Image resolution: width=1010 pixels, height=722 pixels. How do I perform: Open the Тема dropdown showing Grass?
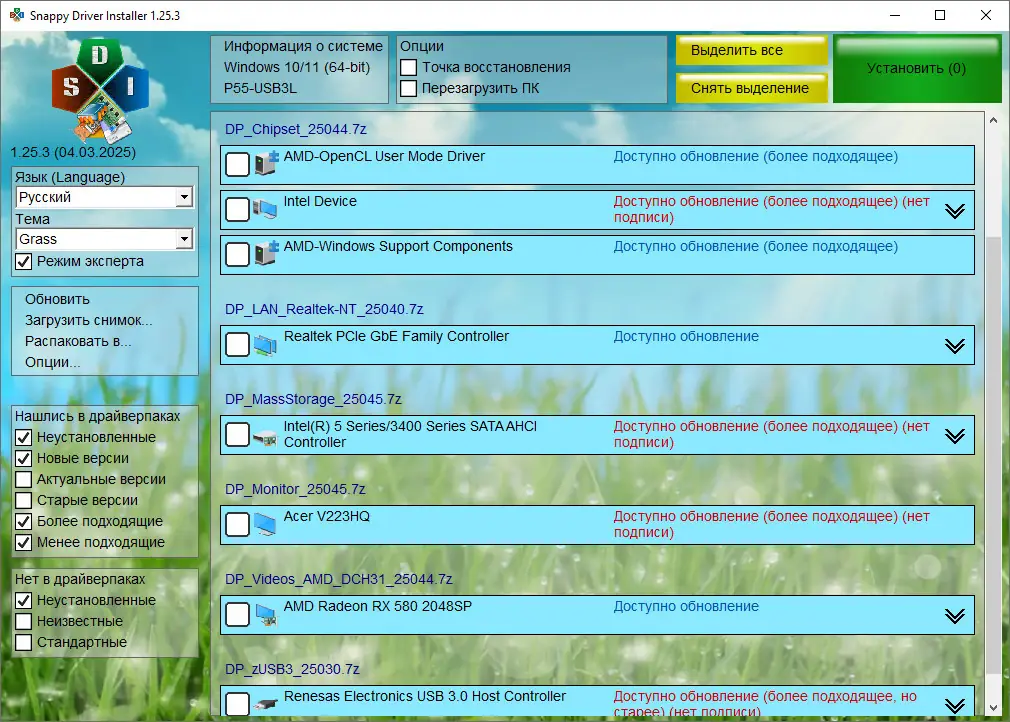(104, 239)
